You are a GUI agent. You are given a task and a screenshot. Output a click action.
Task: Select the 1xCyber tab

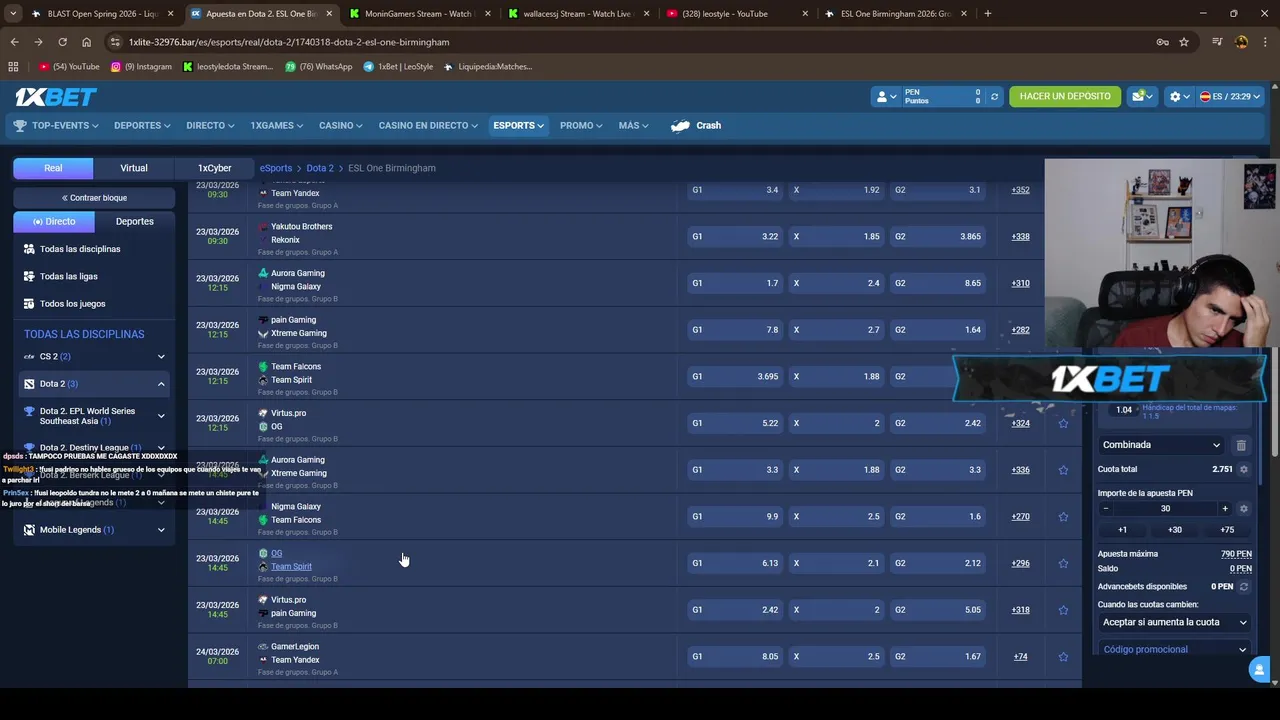point(214,168)
